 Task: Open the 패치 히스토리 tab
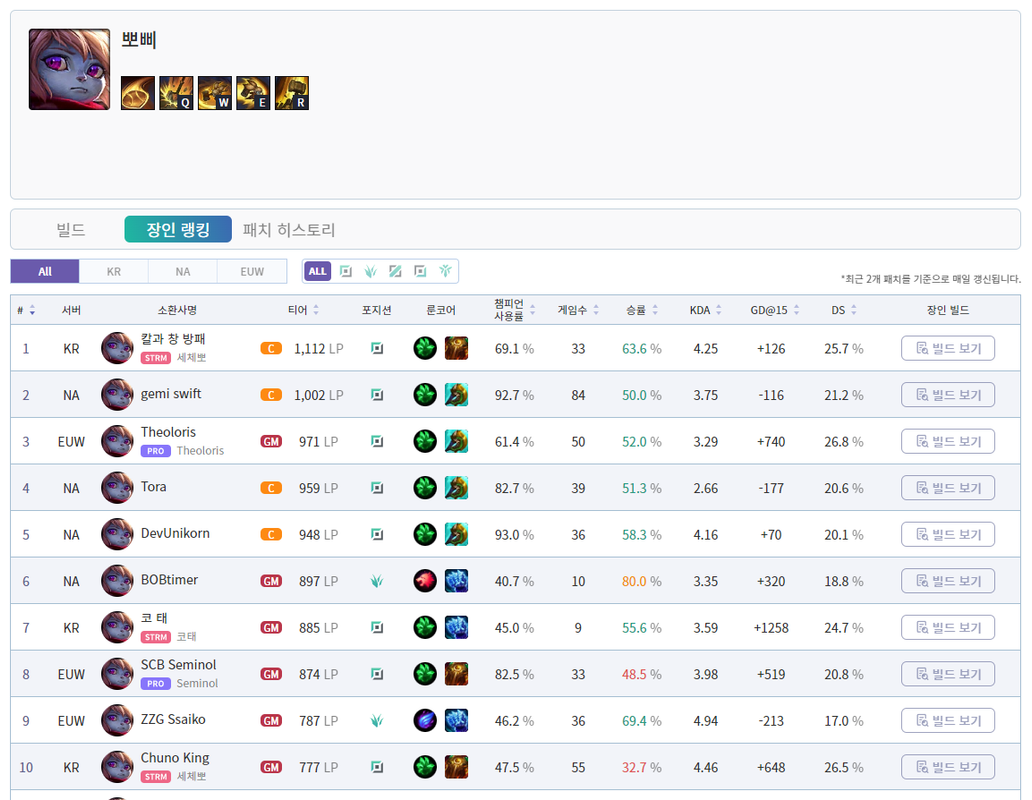pyautogui.click(x=289, y=230)
